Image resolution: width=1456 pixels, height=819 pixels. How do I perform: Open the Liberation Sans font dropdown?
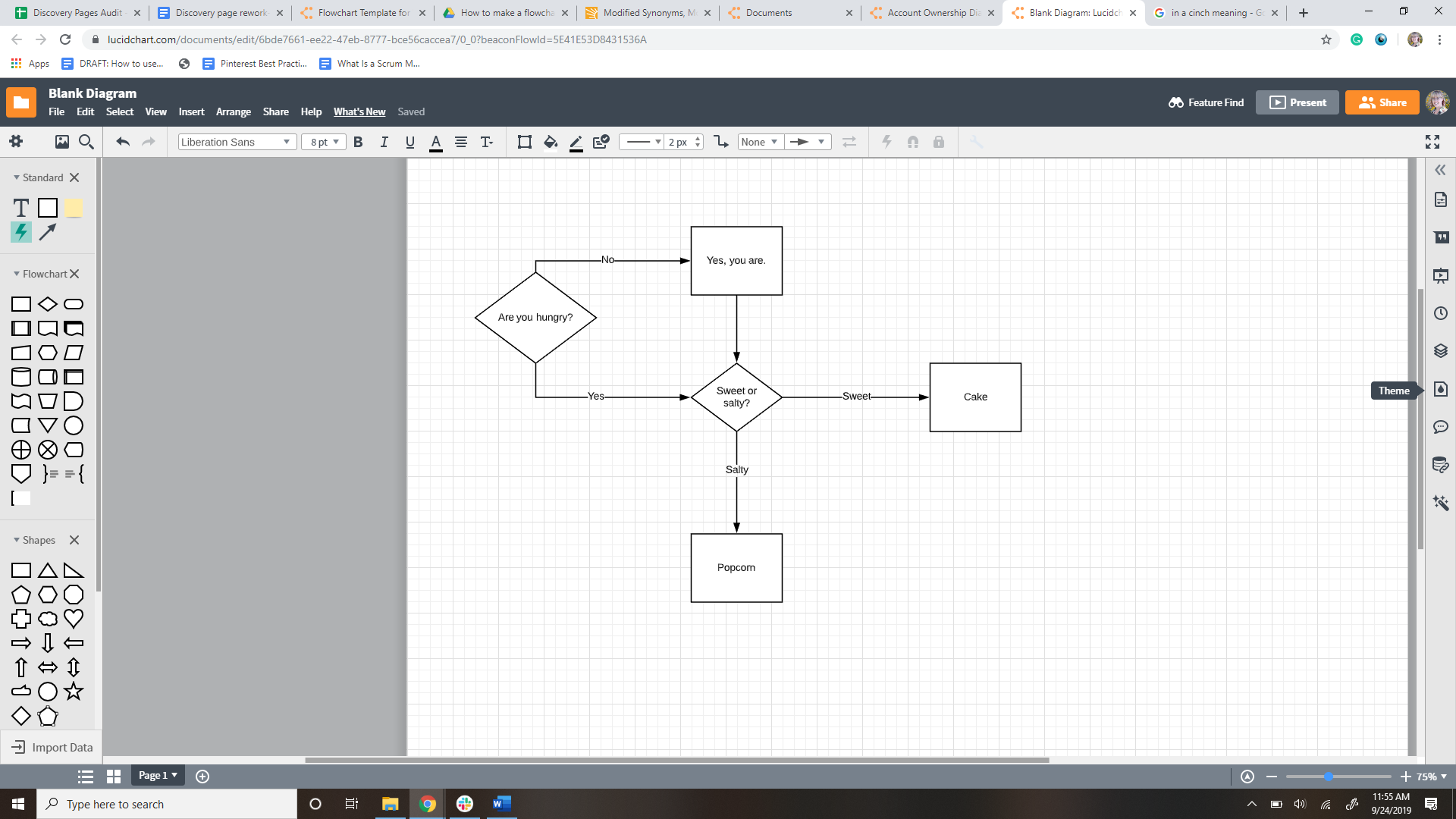coord(236,142)
